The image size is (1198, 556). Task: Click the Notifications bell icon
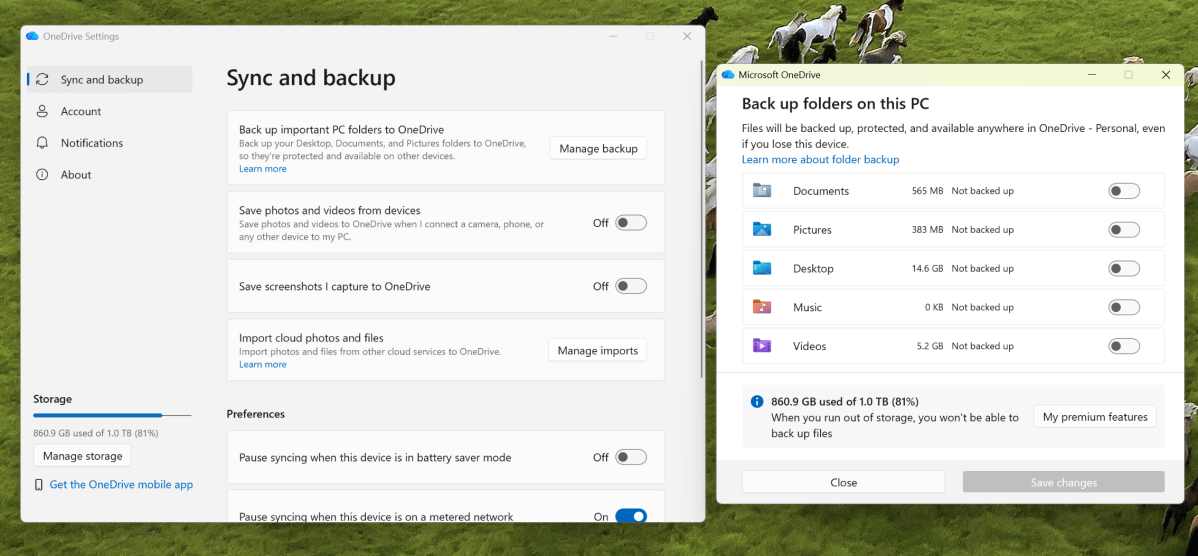pos(43,143)
